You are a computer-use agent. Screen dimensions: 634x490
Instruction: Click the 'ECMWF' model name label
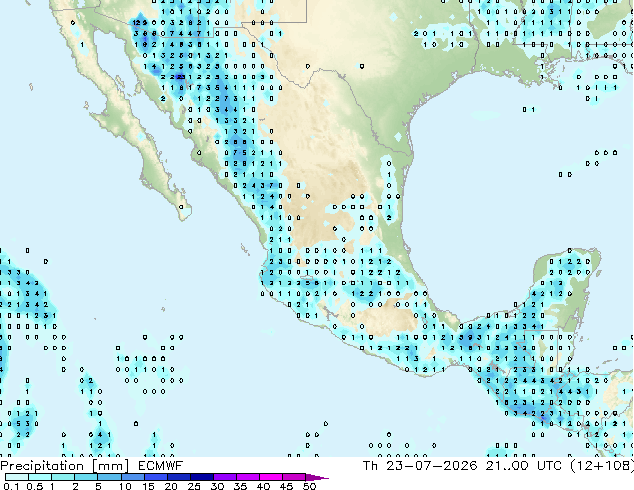(x=161, y=466)
